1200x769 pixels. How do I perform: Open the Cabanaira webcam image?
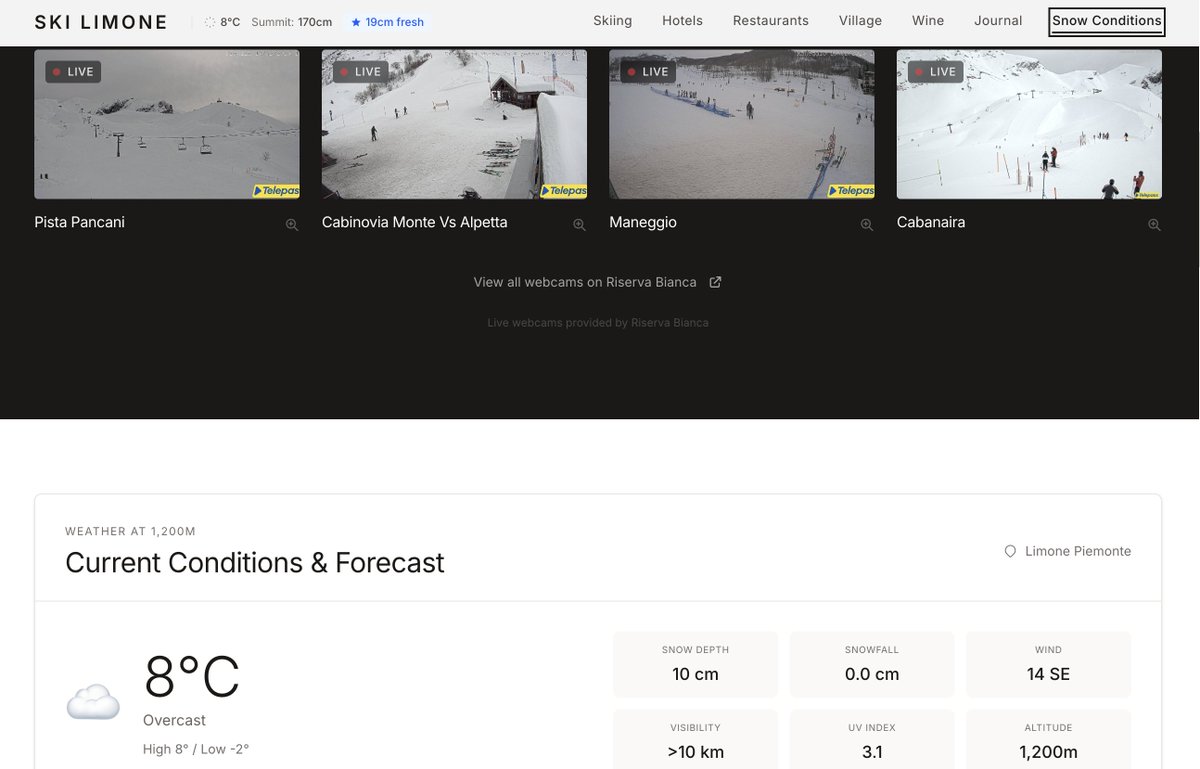tap(1029, 125)
